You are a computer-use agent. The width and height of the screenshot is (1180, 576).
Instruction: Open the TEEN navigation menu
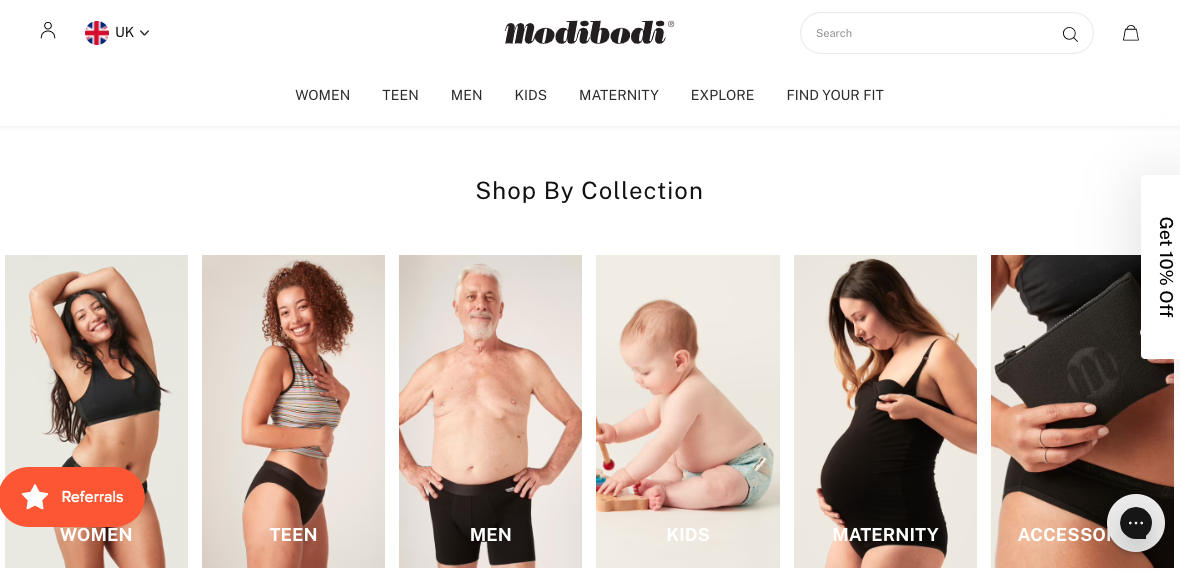[400, 96]
